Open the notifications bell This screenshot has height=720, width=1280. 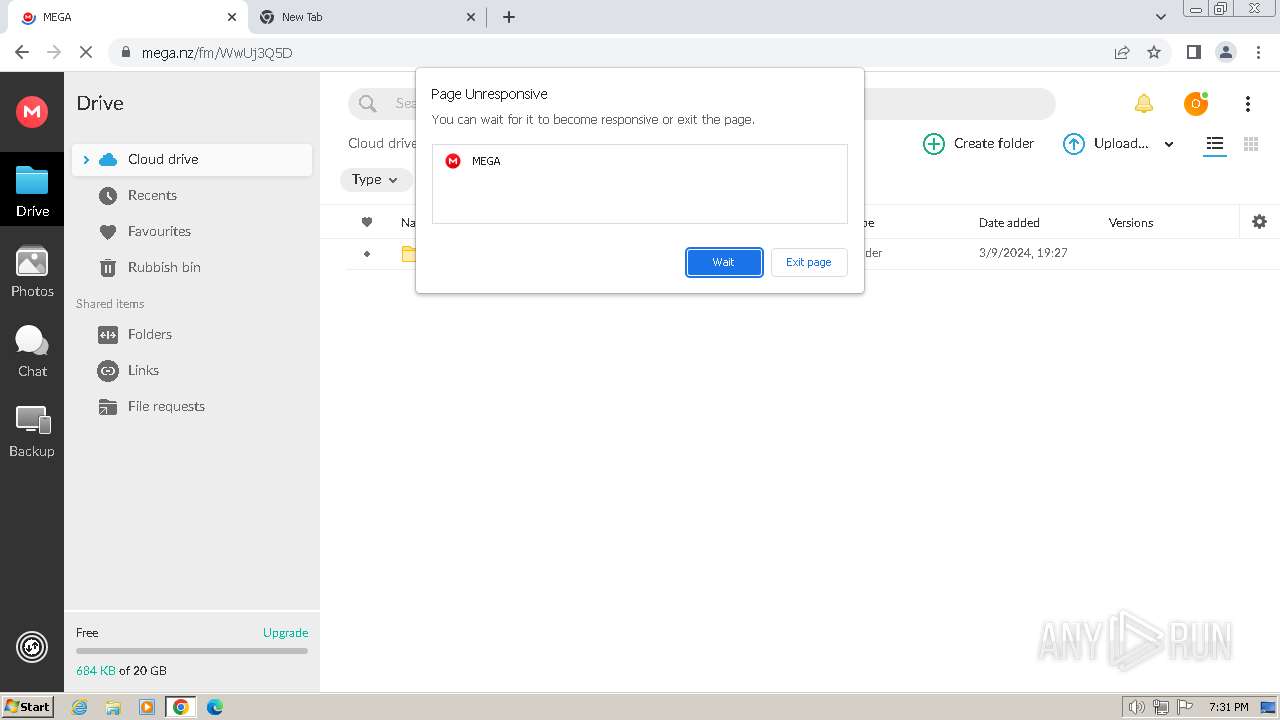point(1144,103)
